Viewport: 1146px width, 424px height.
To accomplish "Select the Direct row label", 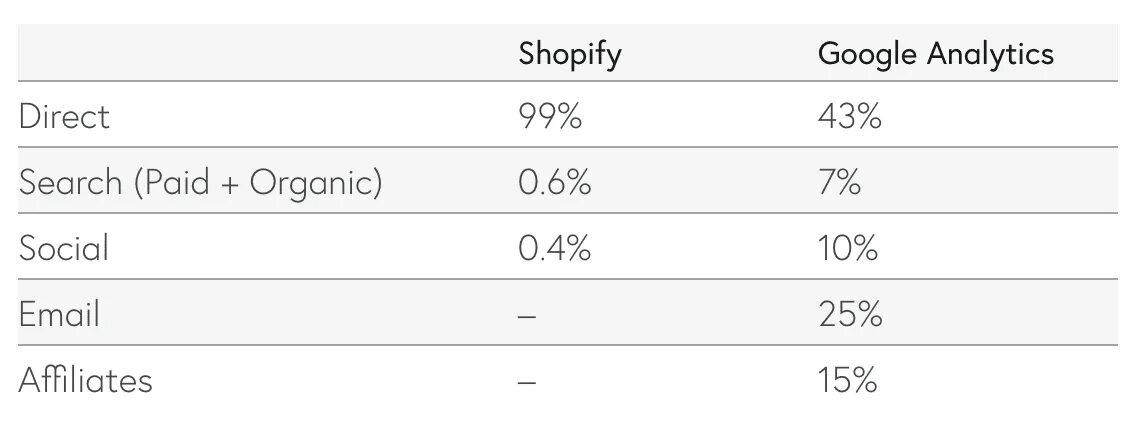I will [x=64, y=116].
